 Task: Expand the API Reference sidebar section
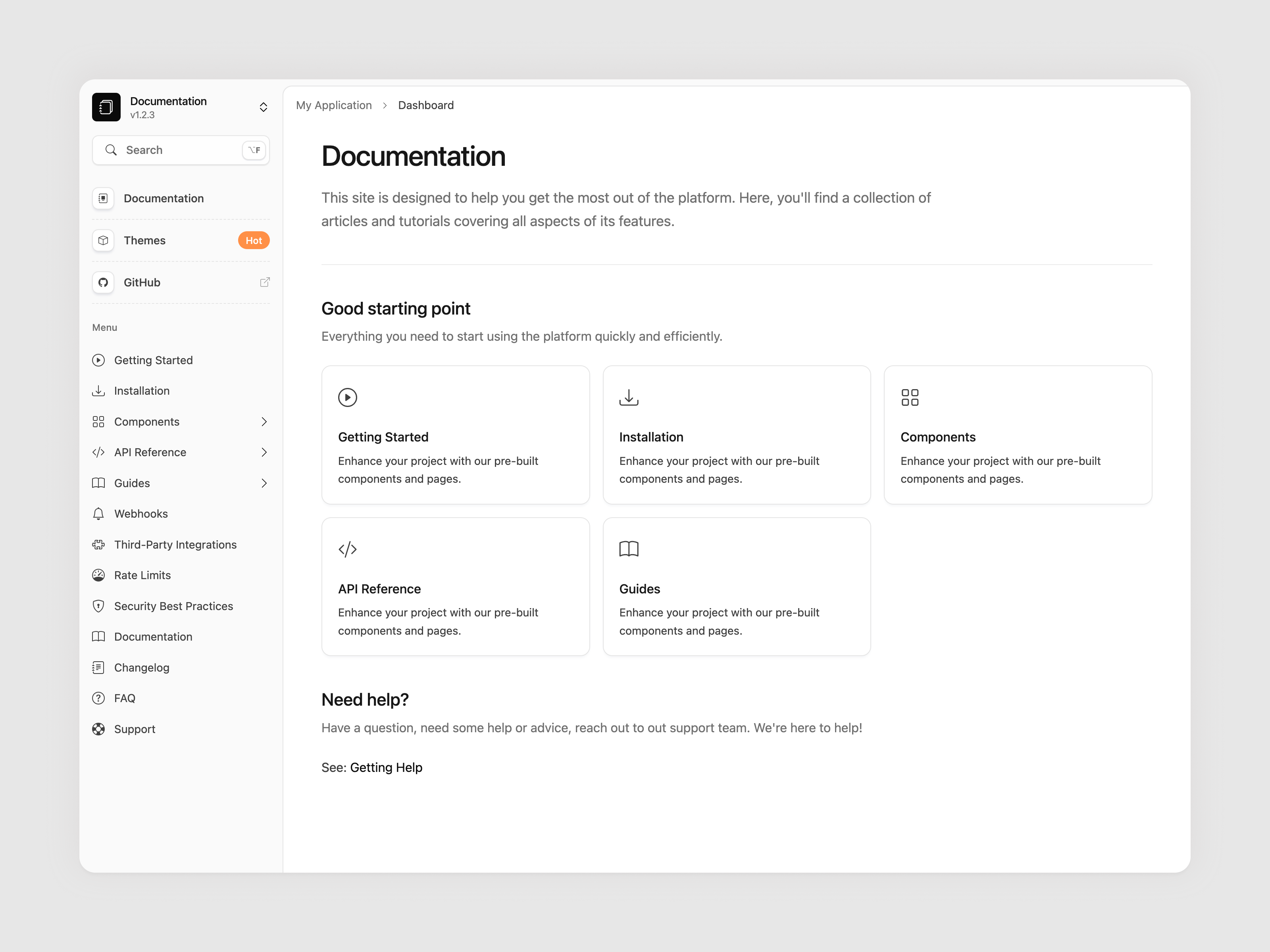pos(264,452)
